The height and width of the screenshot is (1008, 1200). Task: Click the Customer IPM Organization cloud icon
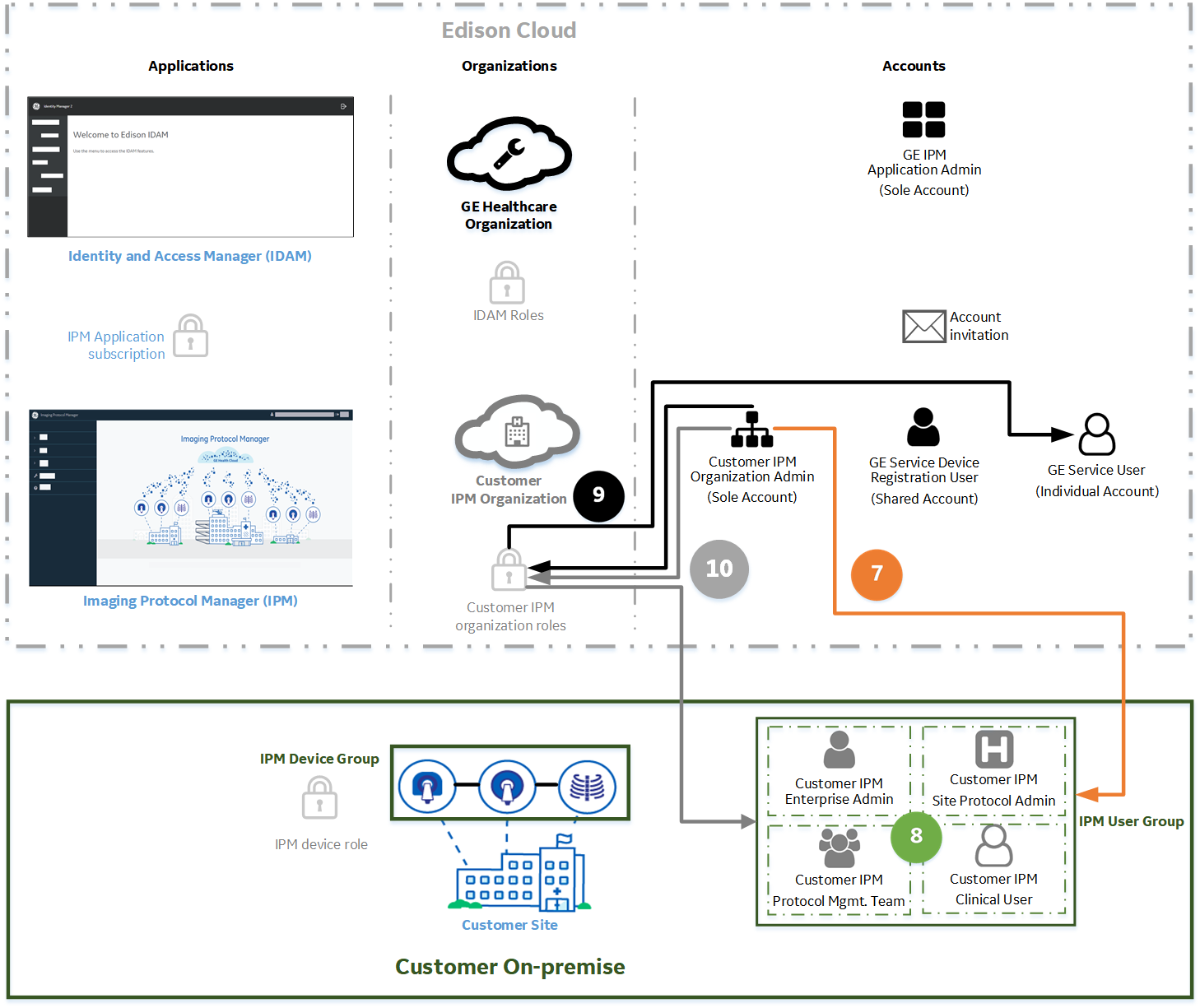[517, 430]
